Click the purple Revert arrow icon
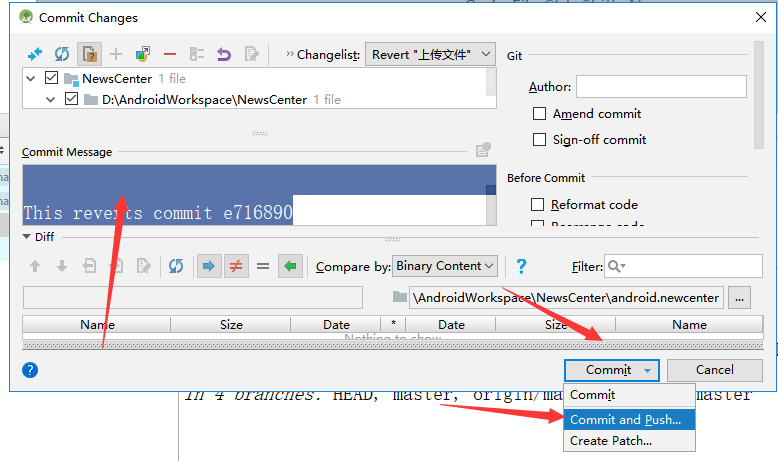The width and height of the screenshot is (778, 461). coord(224,54)
